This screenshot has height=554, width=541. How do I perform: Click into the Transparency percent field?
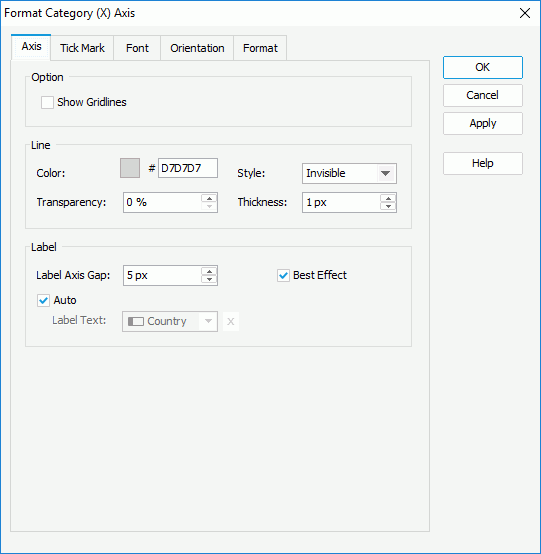[x=163, y=202]
